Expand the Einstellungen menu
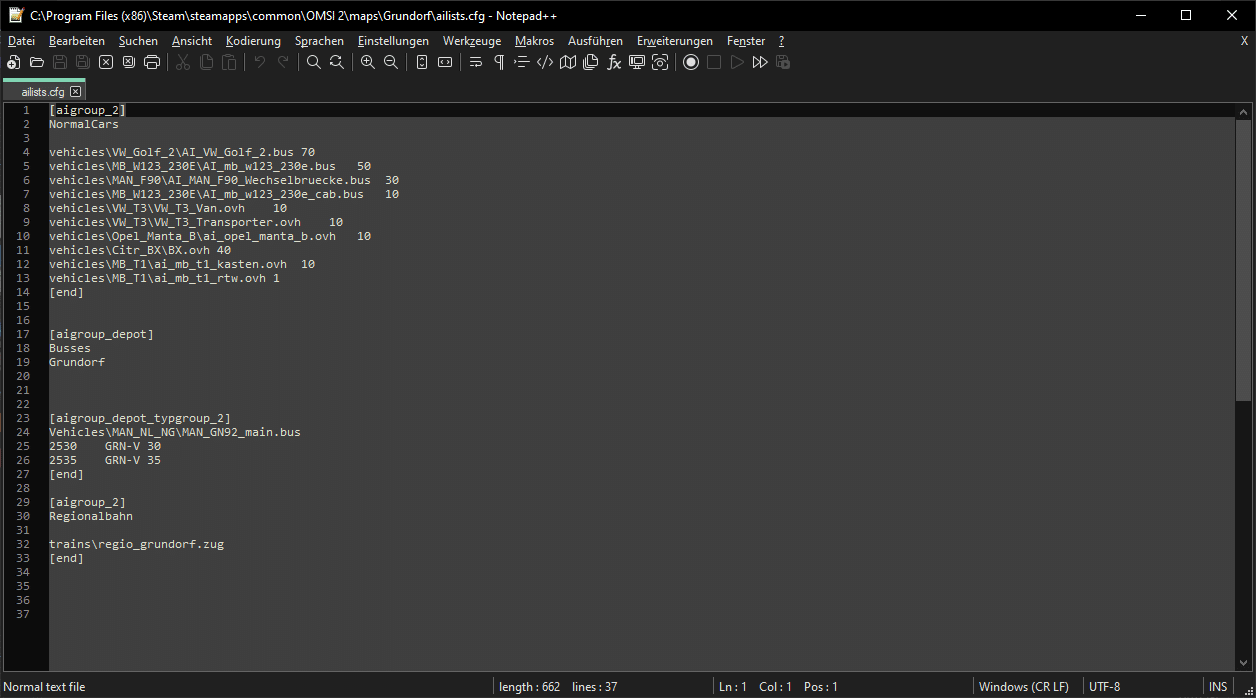The width and height of the screenshot is (1256, 698). tap(393, 41)
